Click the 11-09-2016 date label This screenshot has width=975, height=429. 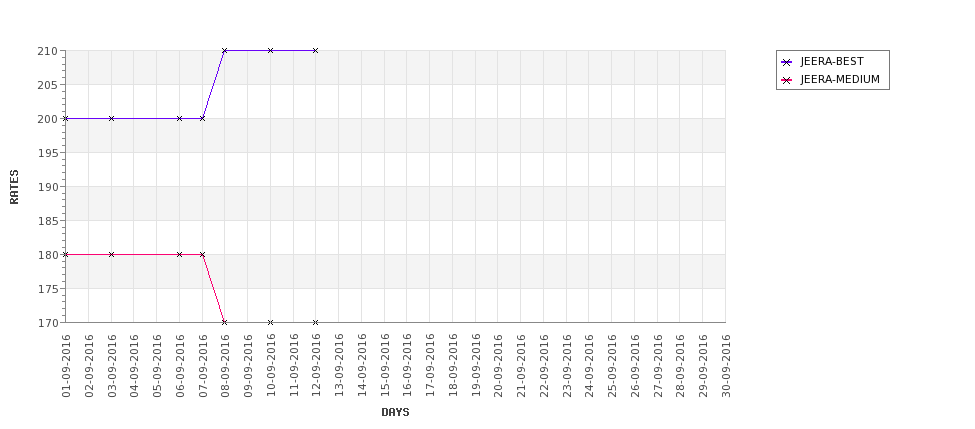[293, 366]
